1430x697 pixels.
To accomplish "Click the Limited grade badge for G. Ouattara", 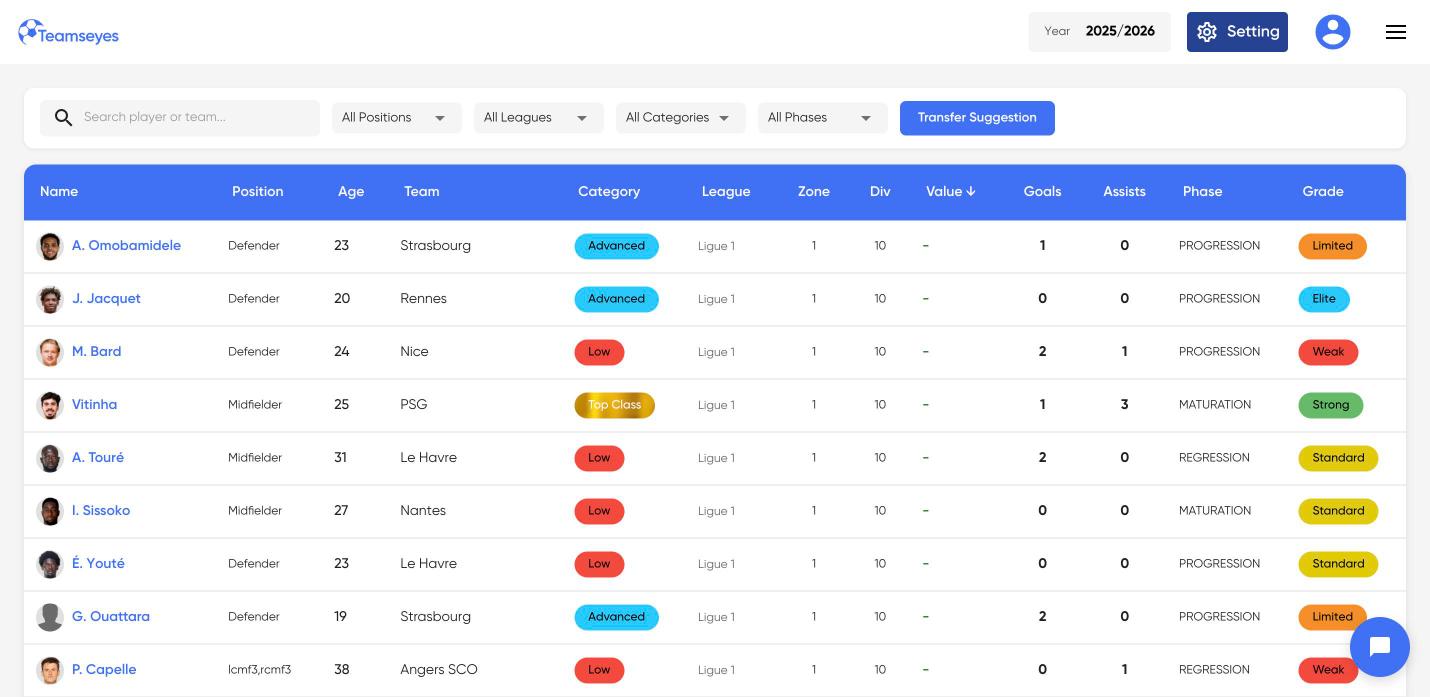I will 1332,617.
